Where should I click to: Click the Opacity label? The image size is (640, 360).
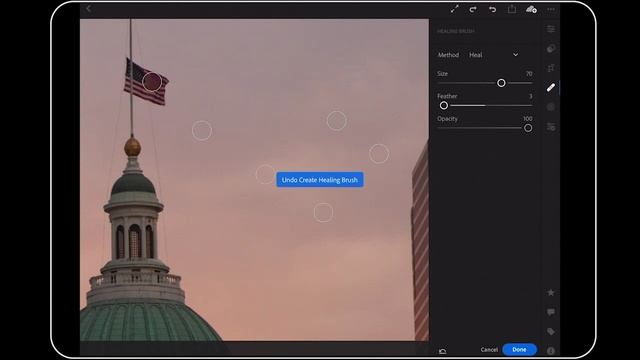(x=447, y=119)
